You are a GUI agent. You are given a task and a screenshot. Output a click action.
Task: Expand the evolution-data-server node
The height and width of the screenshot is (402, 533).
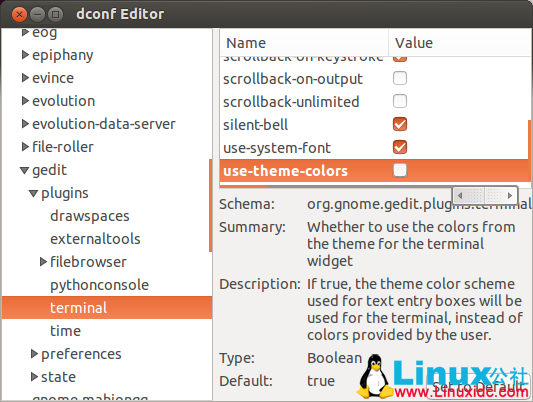25,124
